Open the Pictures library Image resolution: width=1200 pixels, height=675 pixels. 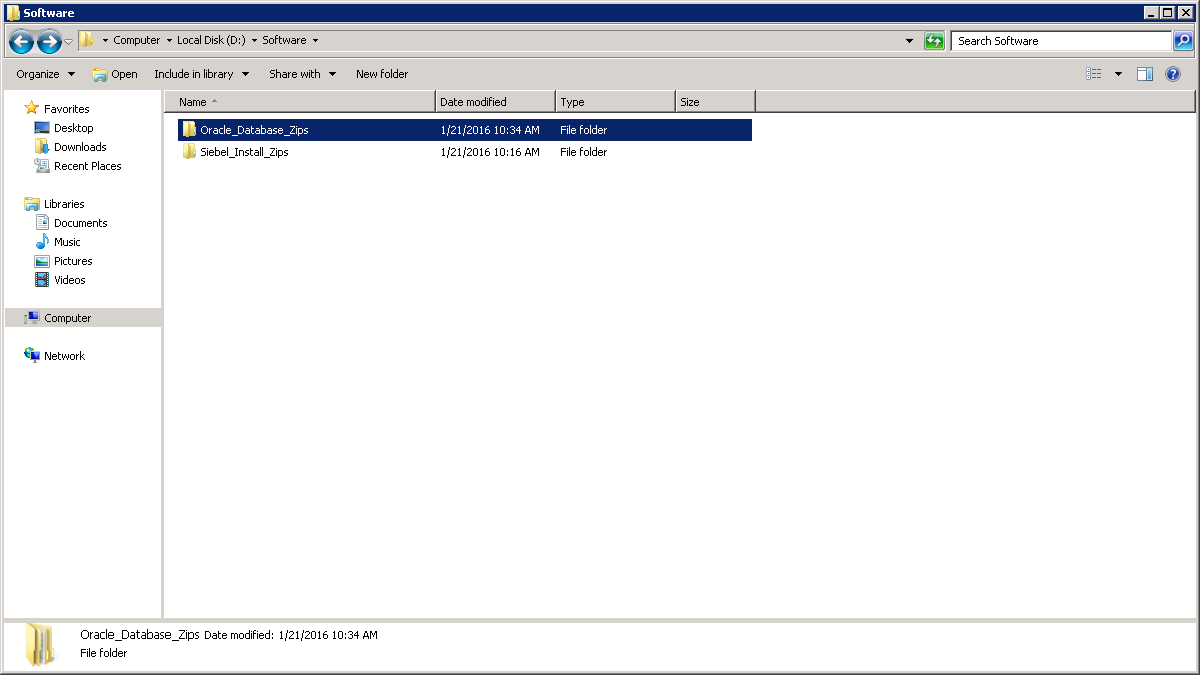(73, 261)
